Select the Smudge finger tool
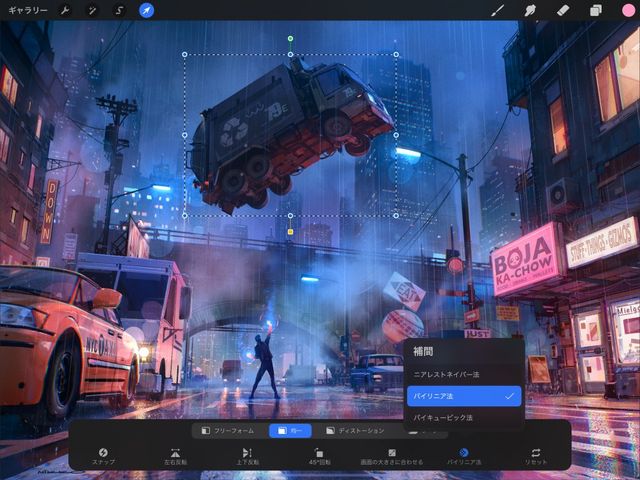The height and width of the screenshot is (480, 640). tap(530, 10)
